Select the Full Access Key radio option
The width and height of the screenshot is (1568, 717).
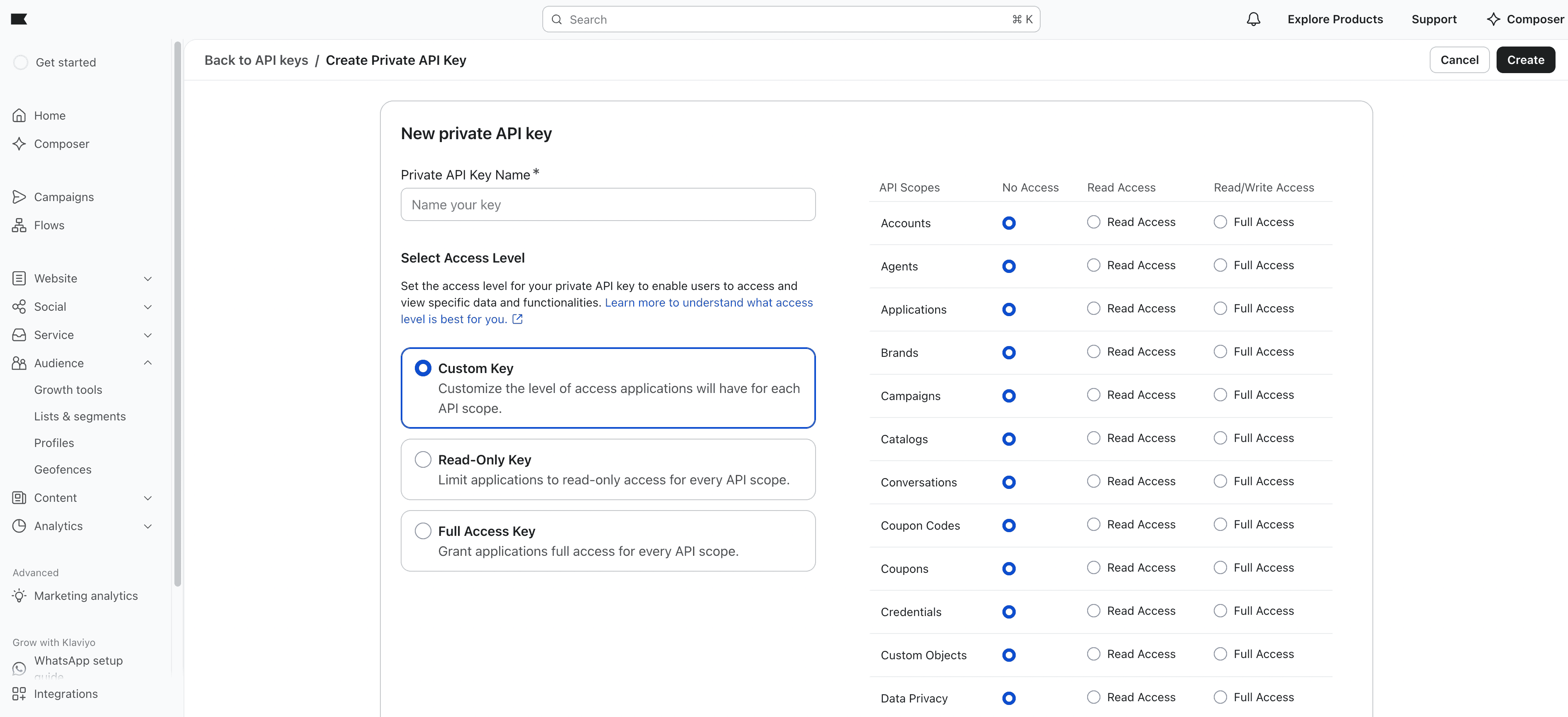[423, 530]
